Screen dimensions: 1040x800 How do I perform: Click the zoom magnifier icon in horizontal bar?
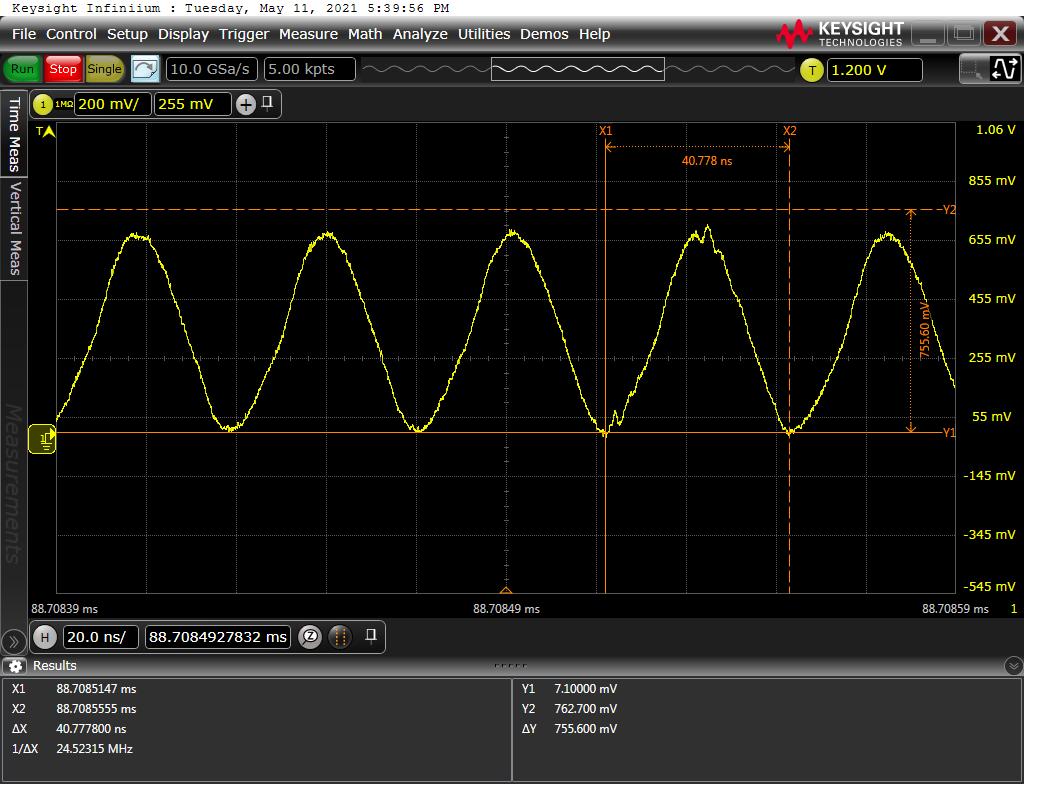pyautogui.click(x=310, y=637)
